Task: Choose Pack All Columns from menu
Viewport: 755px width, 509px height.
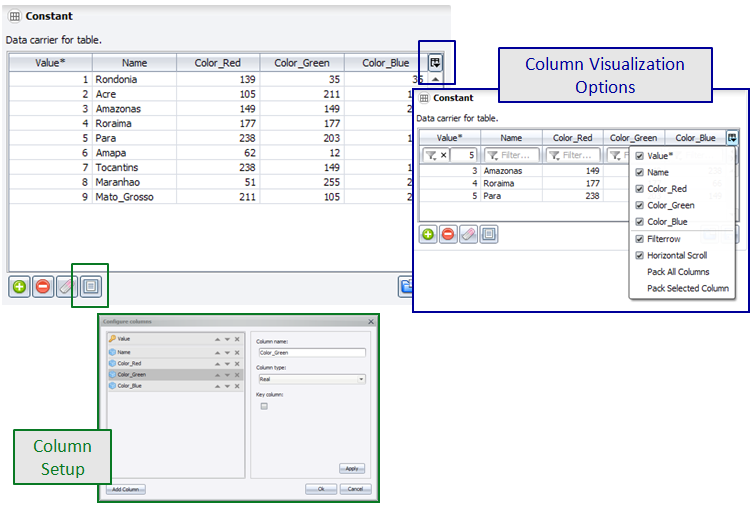Action: pyautogui.click(x=677, y=272)
